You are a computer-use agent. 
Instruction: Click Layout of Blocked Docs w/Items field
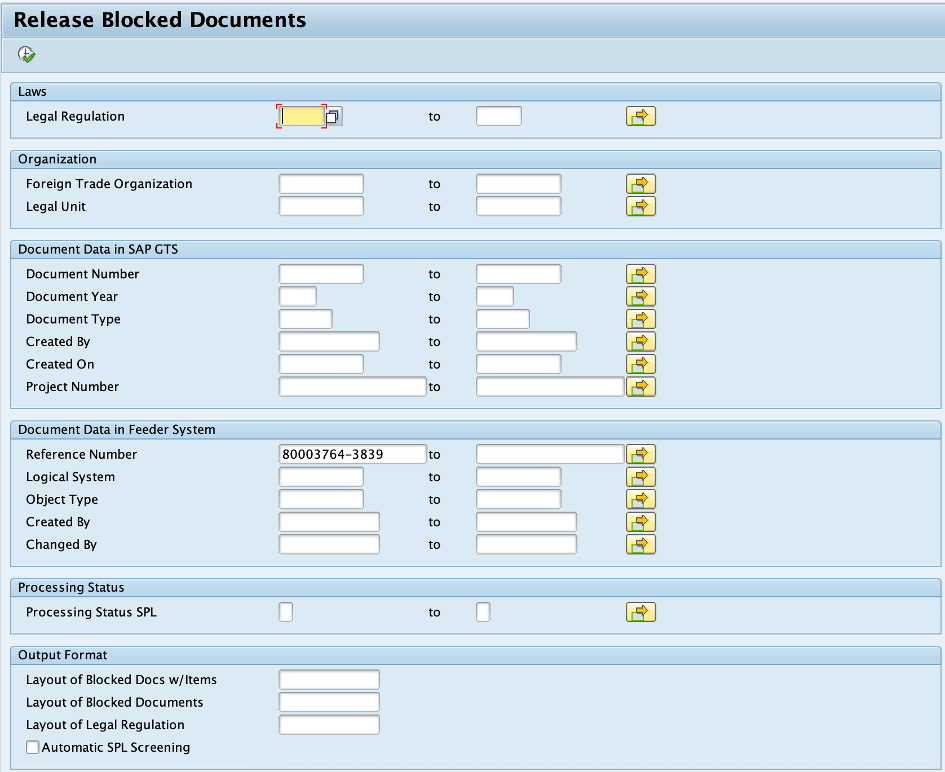click(x=329, y=680)
